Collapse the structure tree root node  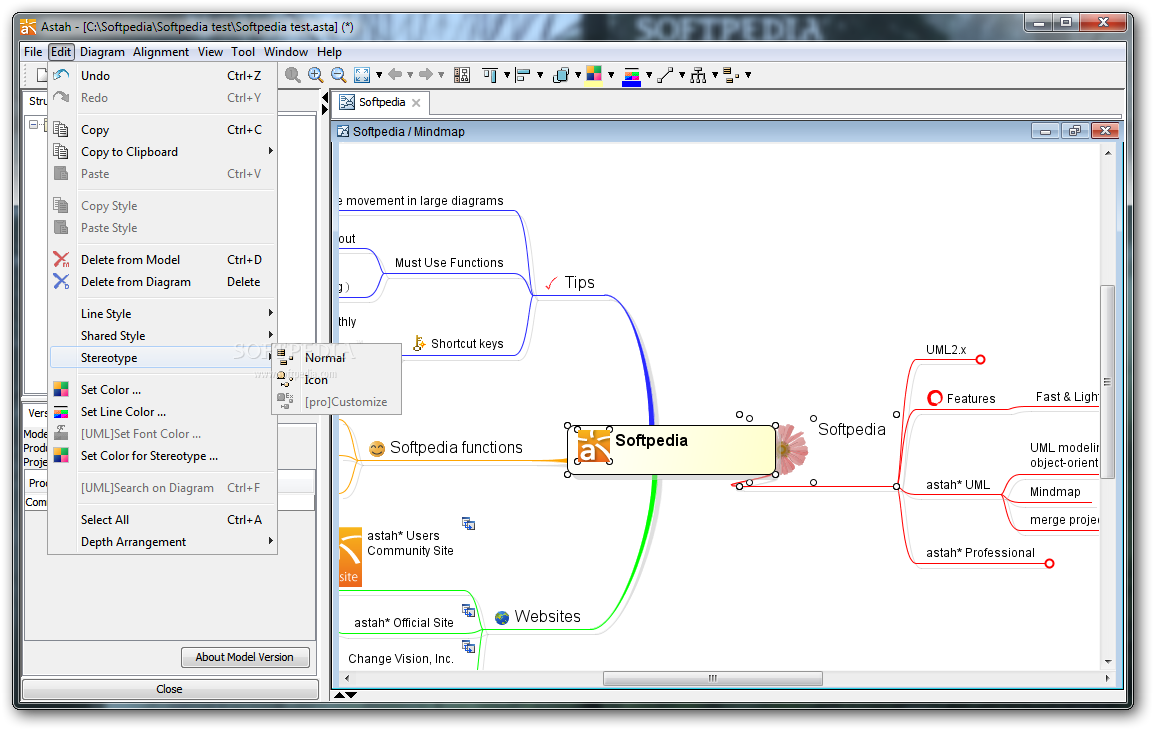34,124
